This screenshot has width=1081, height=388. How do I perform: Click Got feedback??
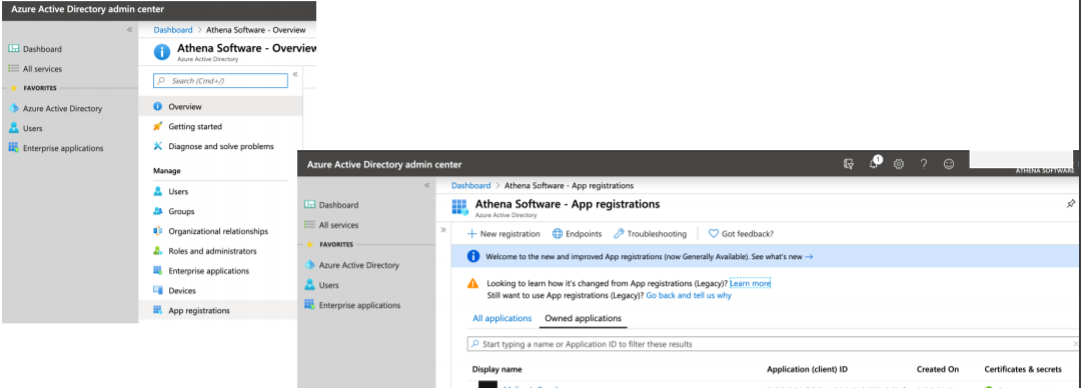coord(741,234)
